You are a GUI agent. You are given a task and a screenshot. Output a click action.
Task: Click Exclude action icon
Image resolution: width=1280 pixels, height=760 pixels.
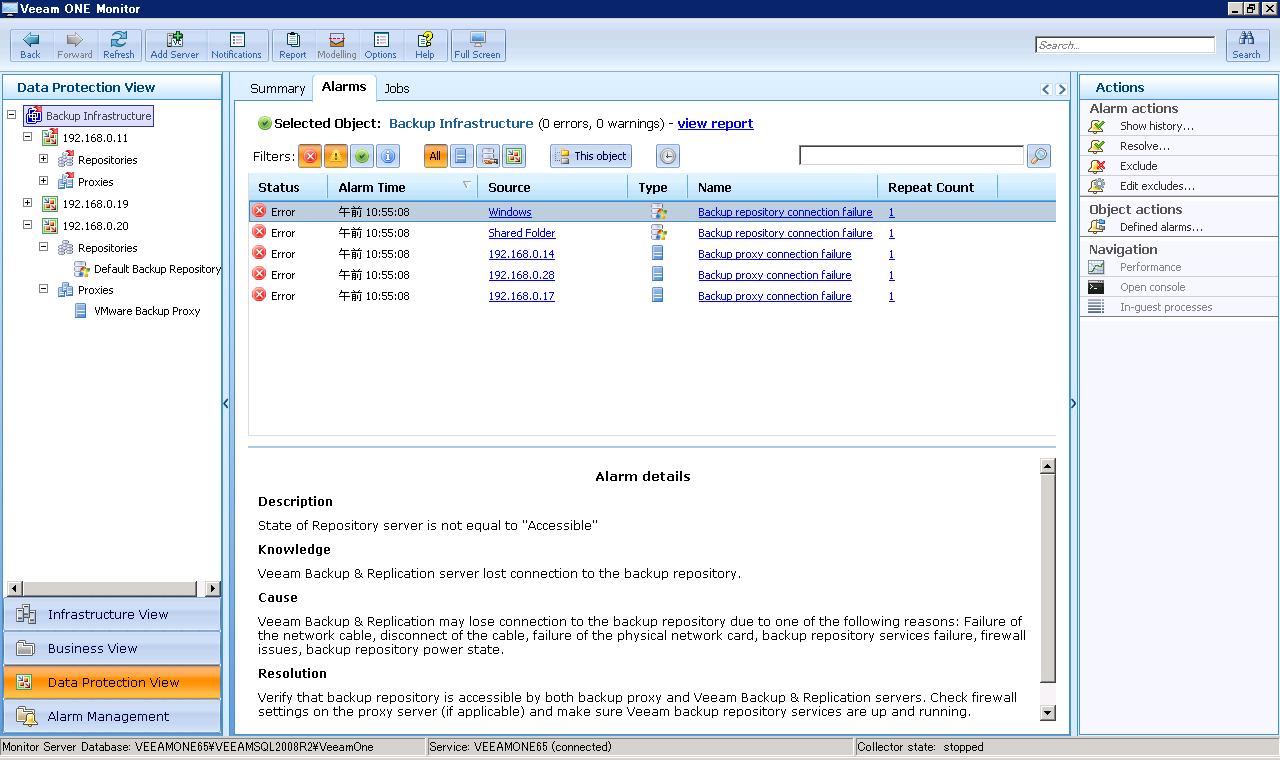tap(1097, 166)
